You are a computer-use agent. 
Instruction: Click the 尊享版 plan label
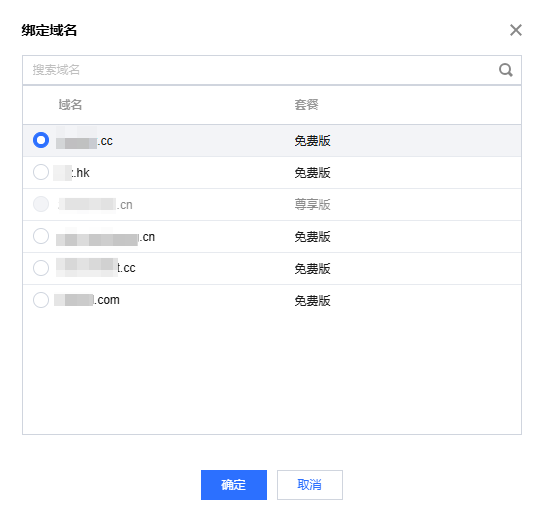click(312, 205)
